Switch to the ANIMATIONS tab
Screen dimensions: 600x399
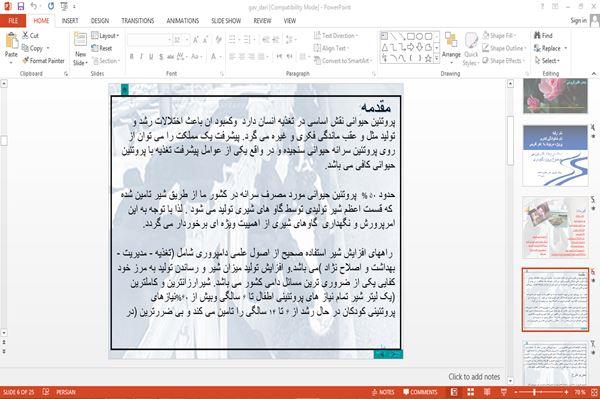pos(183,21)
